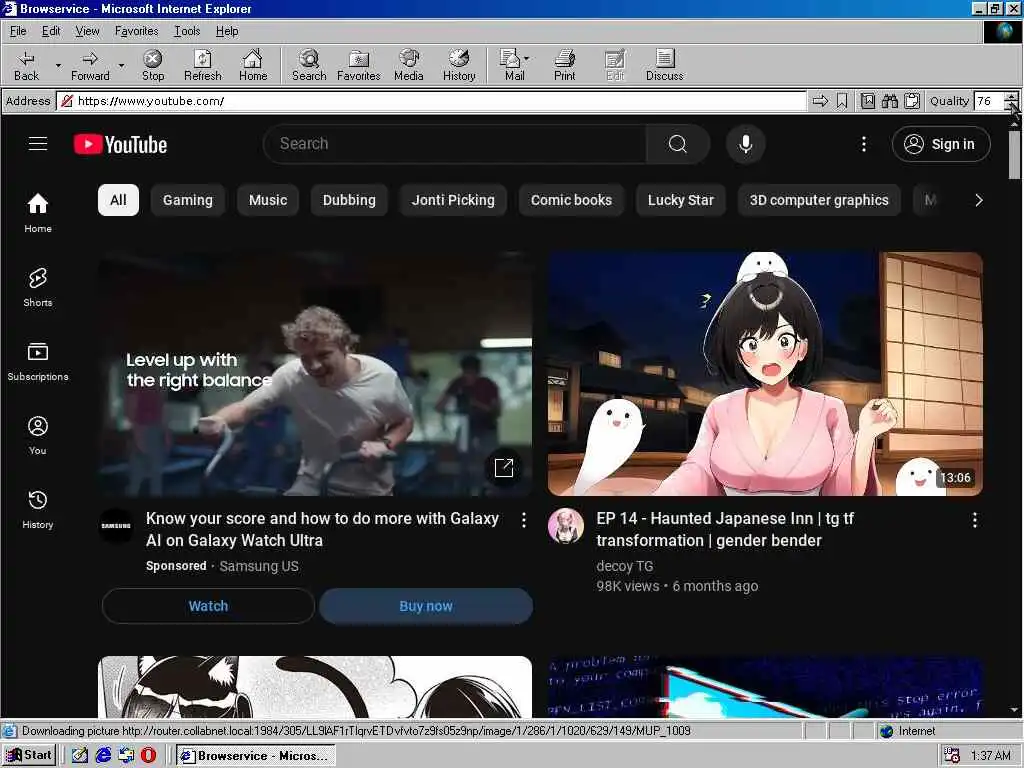Click the address bar URL field
This screenshot has width=1024, height=768.
coord(431,101)
